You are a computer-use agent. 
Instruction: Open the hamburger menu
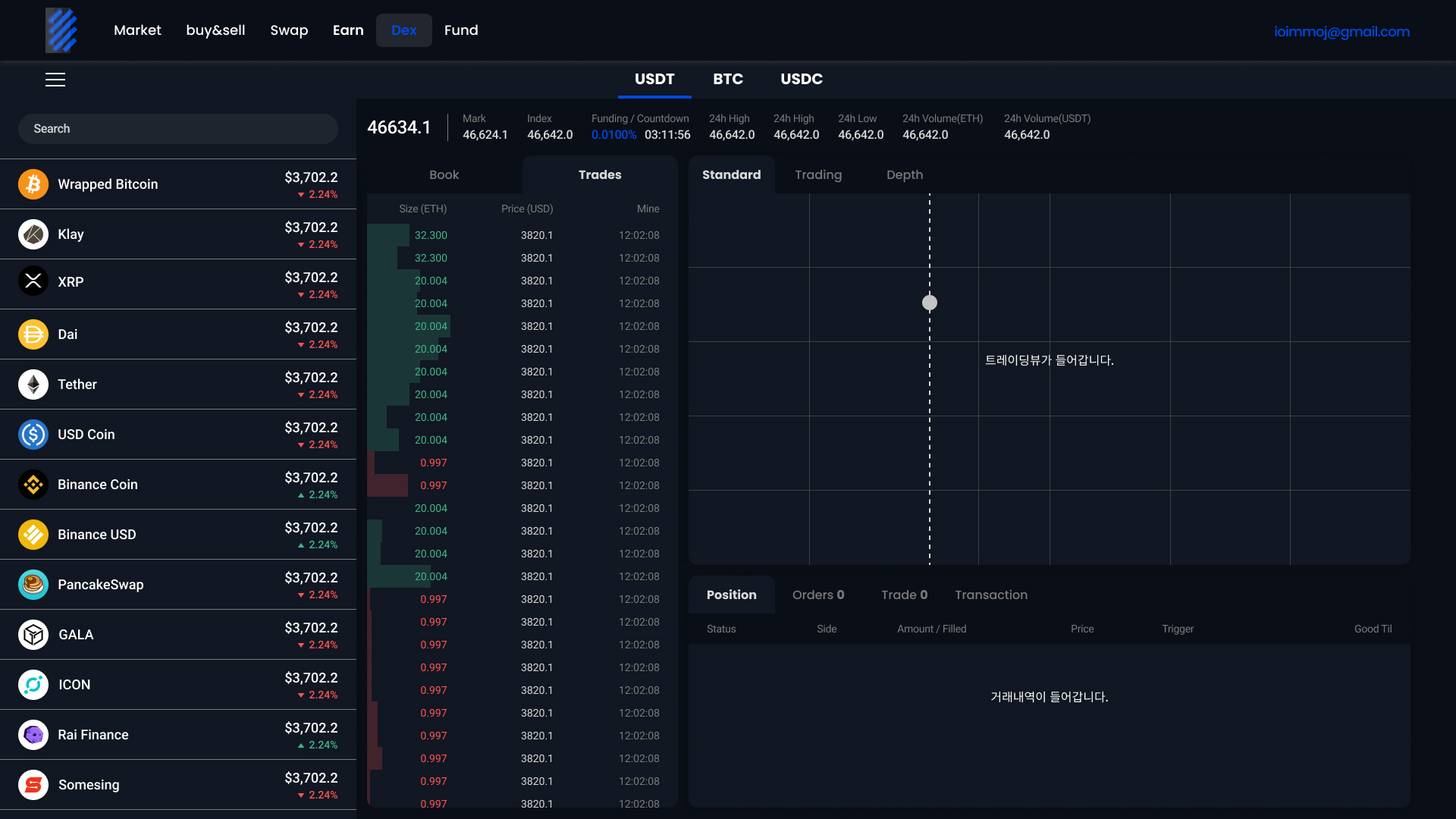pyautogui.click(x=55, y=80)
